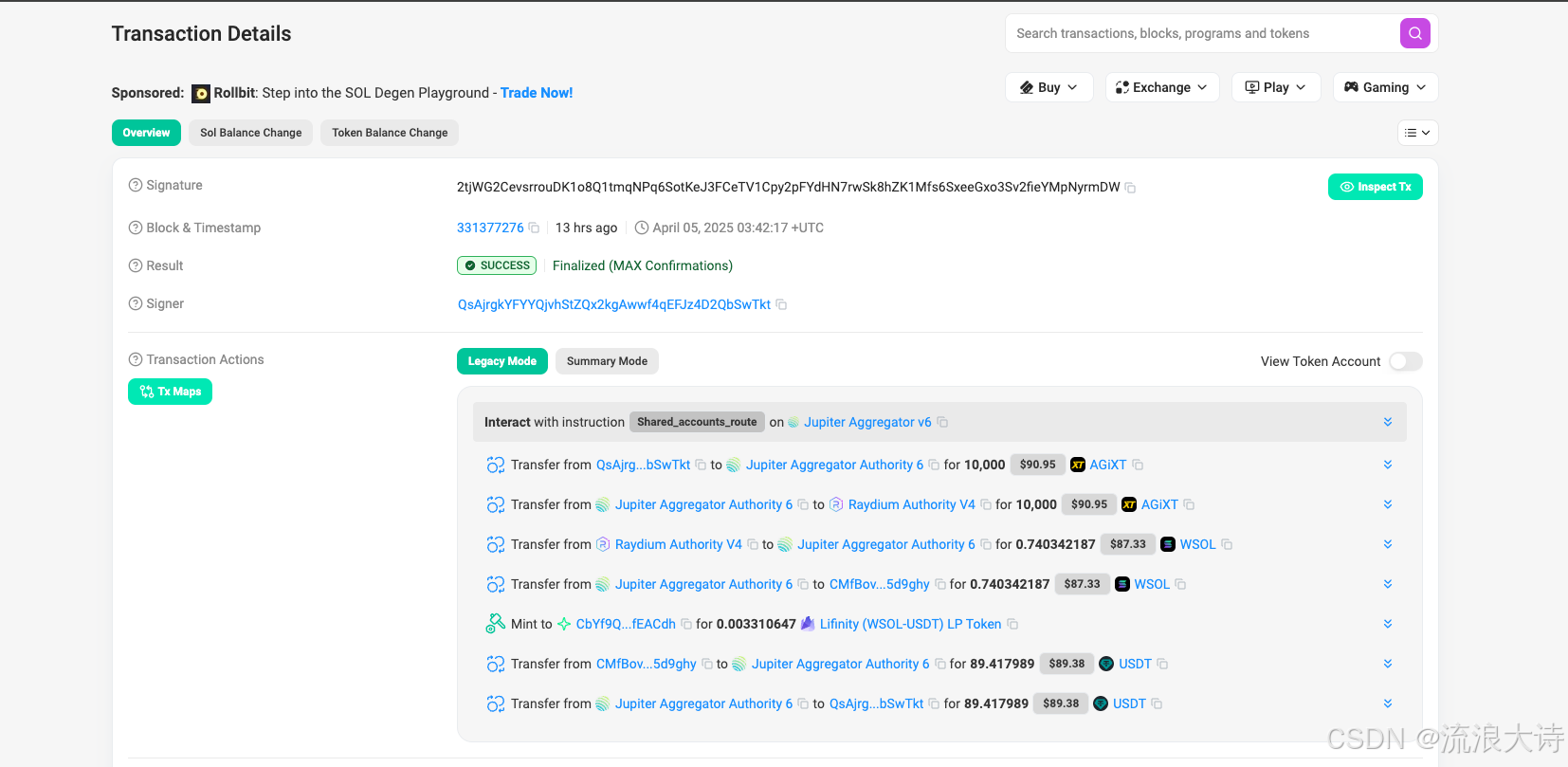Open the signer address QsAjrgk link

(x=614, y=304)
